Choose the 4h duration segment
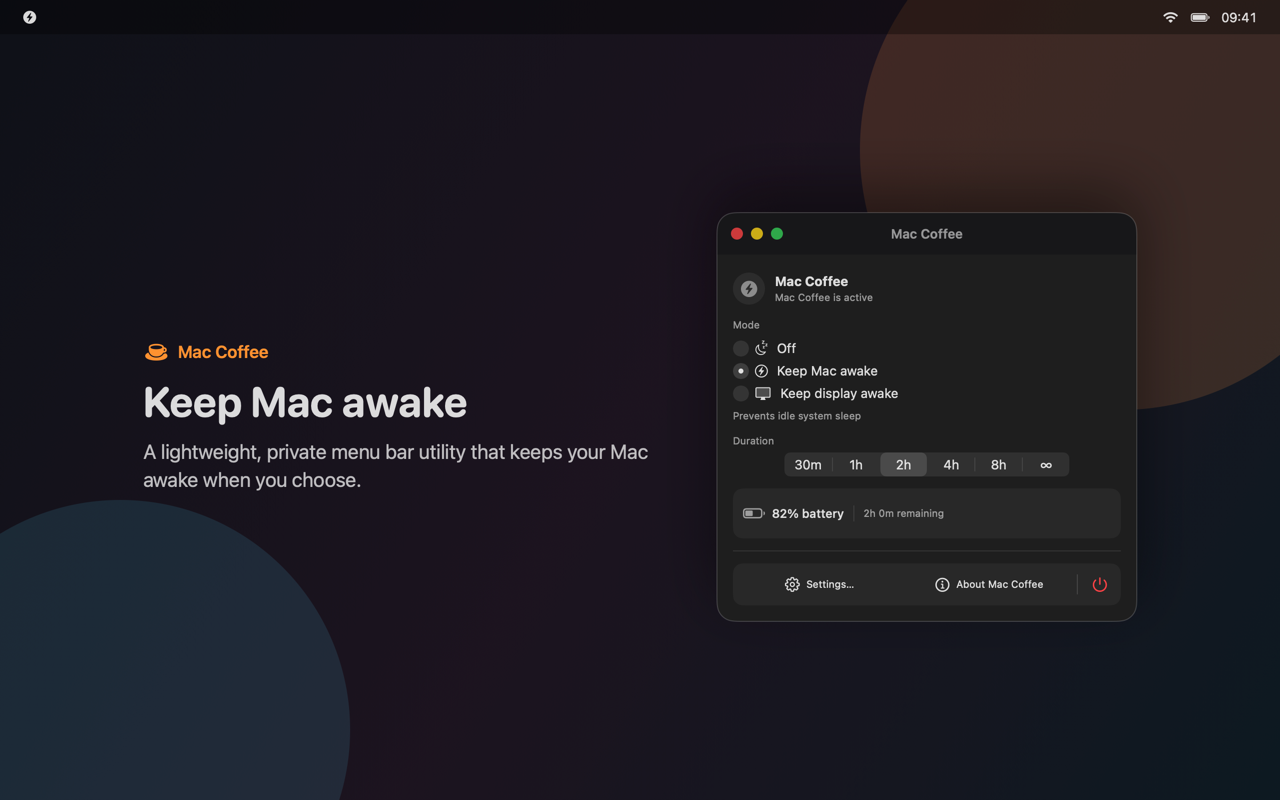 951,465
